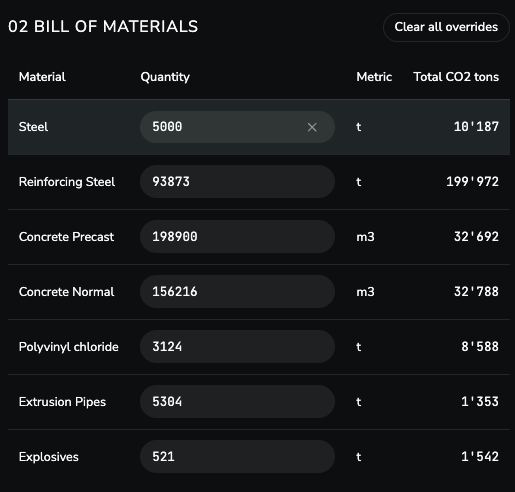The width and height of the screenshot is (515, 492).
Task: Select the 10'187 CO2 value for Steel
Action: (x=476, y=127)
